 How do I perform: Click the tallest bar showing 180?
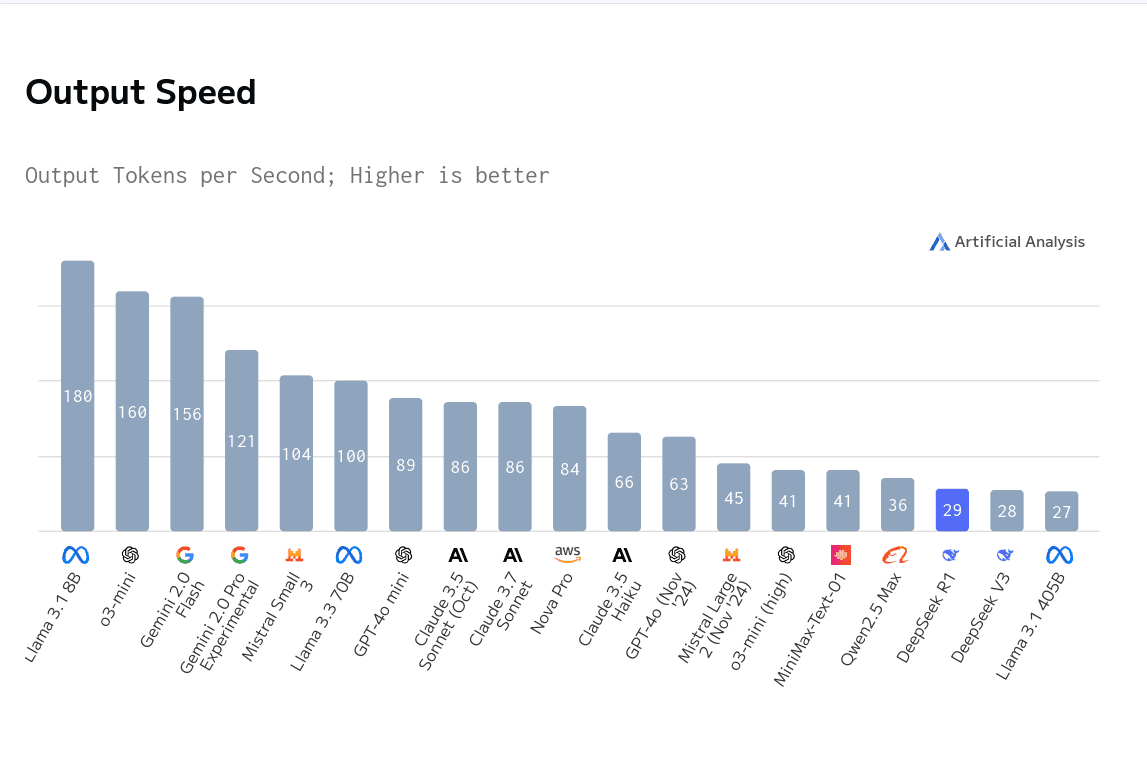click(x=78, y=396)
